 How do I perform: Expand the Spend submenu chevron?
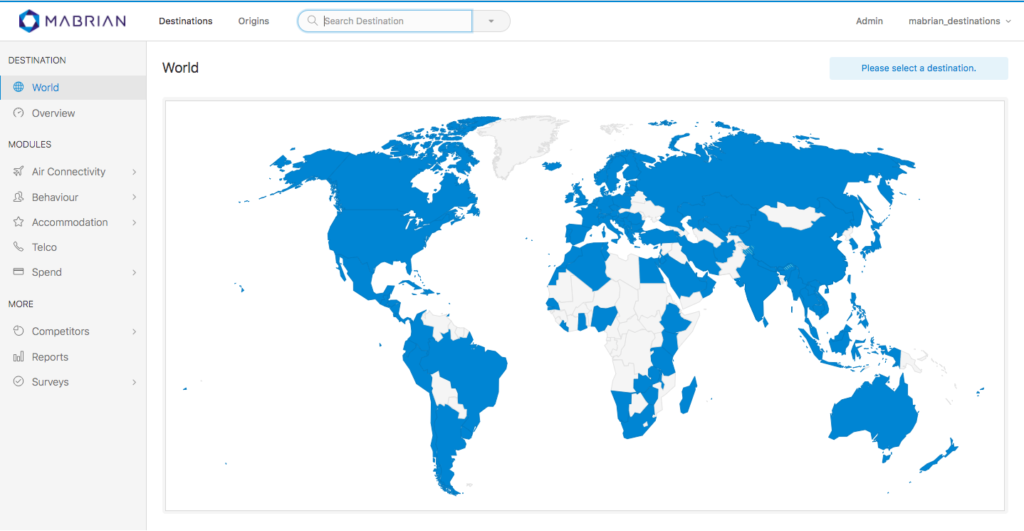point(134,272)
